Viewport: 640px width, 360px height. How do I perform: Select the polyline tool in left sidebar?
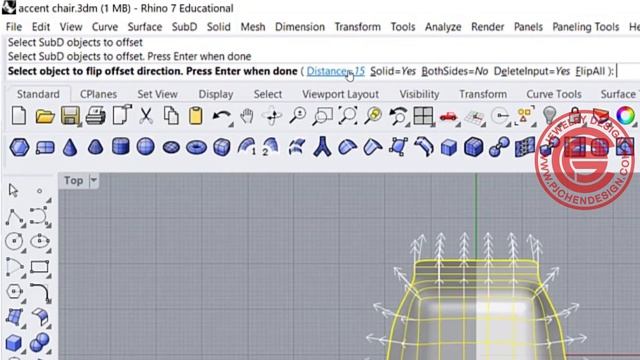tap(14, 217)
